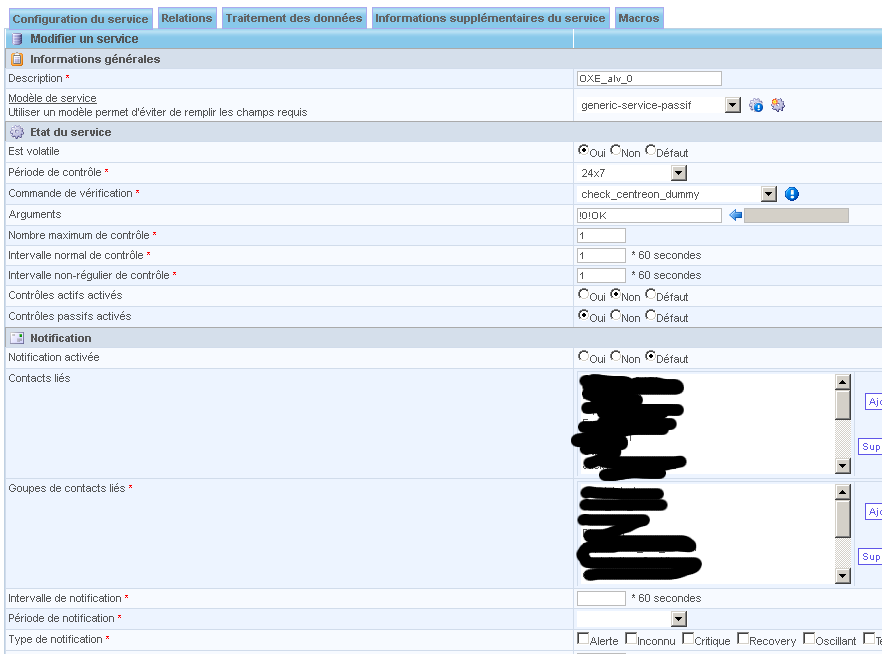The image size is (882, 654).
Task: Click the Notification section header icon
Action: (17, 338)
